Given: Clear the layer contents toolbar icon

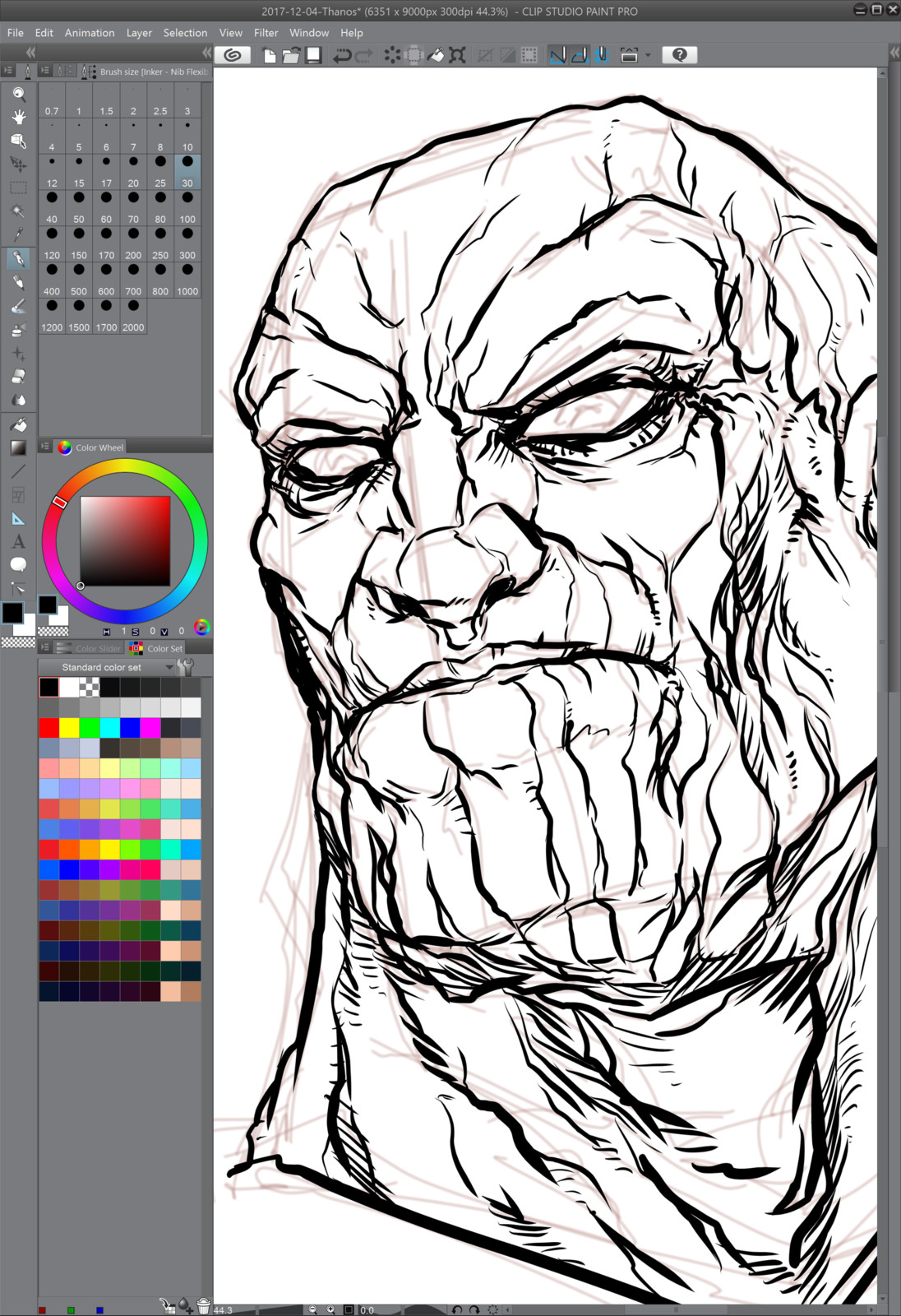Looking at the screenshot, I should click(392, 55).
